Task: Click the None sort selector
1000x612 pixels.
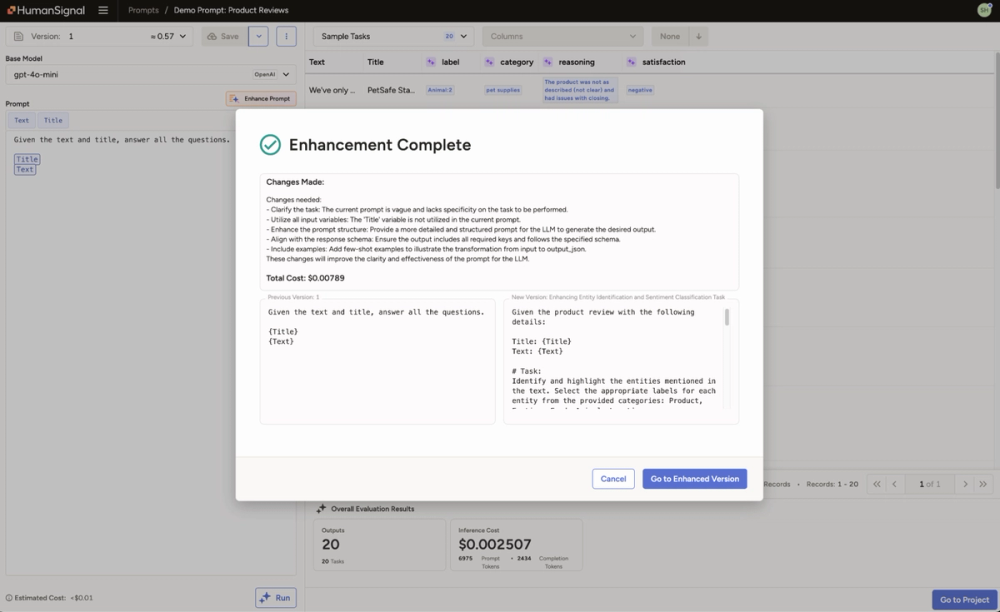Action: point(670,36)
